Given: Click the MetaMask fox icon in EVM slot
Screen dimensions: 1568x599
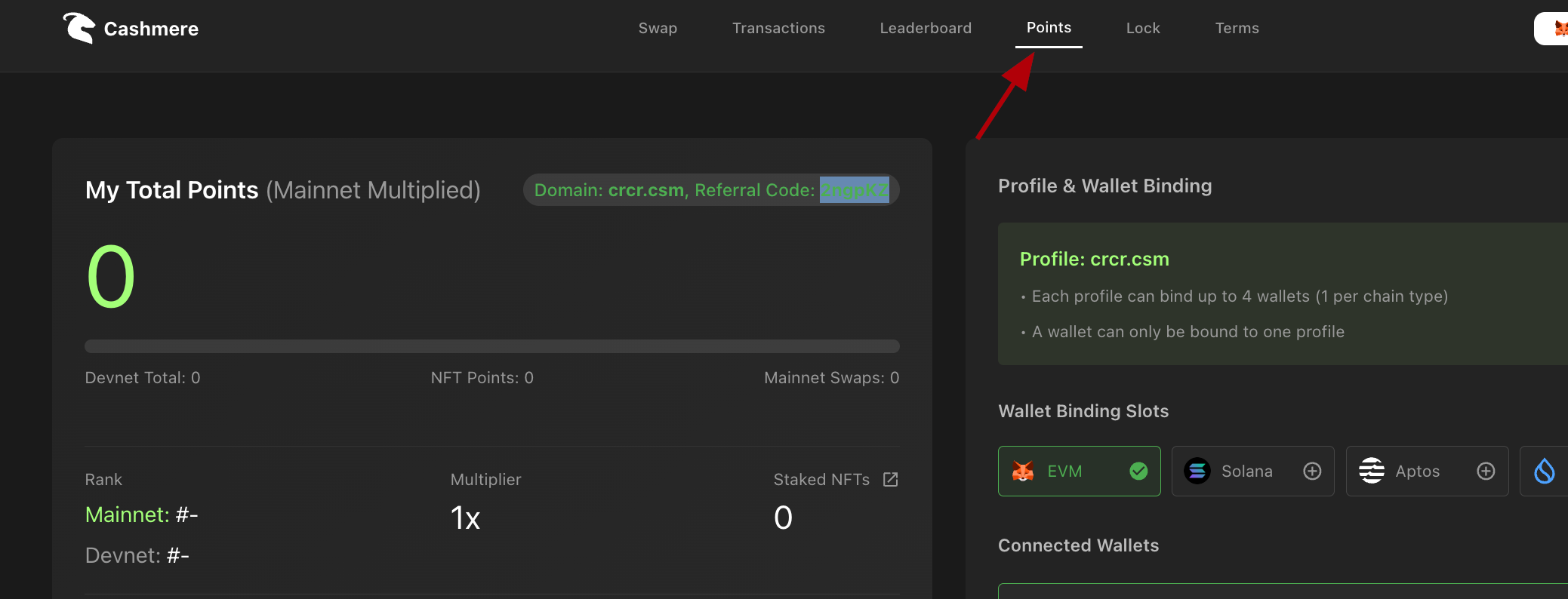Looking at the screenshot, I should pos(1023,472).
